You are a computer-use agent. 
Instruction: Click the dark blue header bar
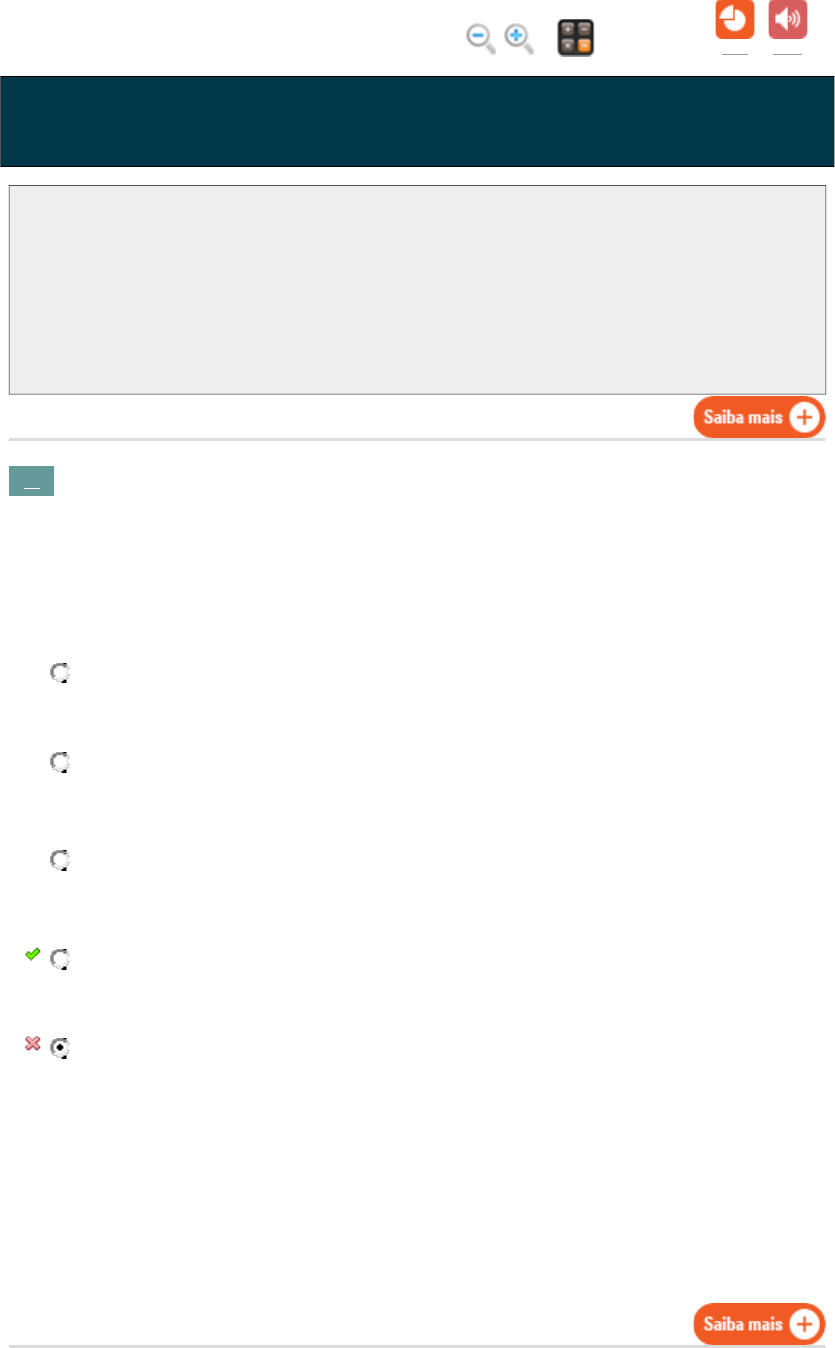[417, 121]
